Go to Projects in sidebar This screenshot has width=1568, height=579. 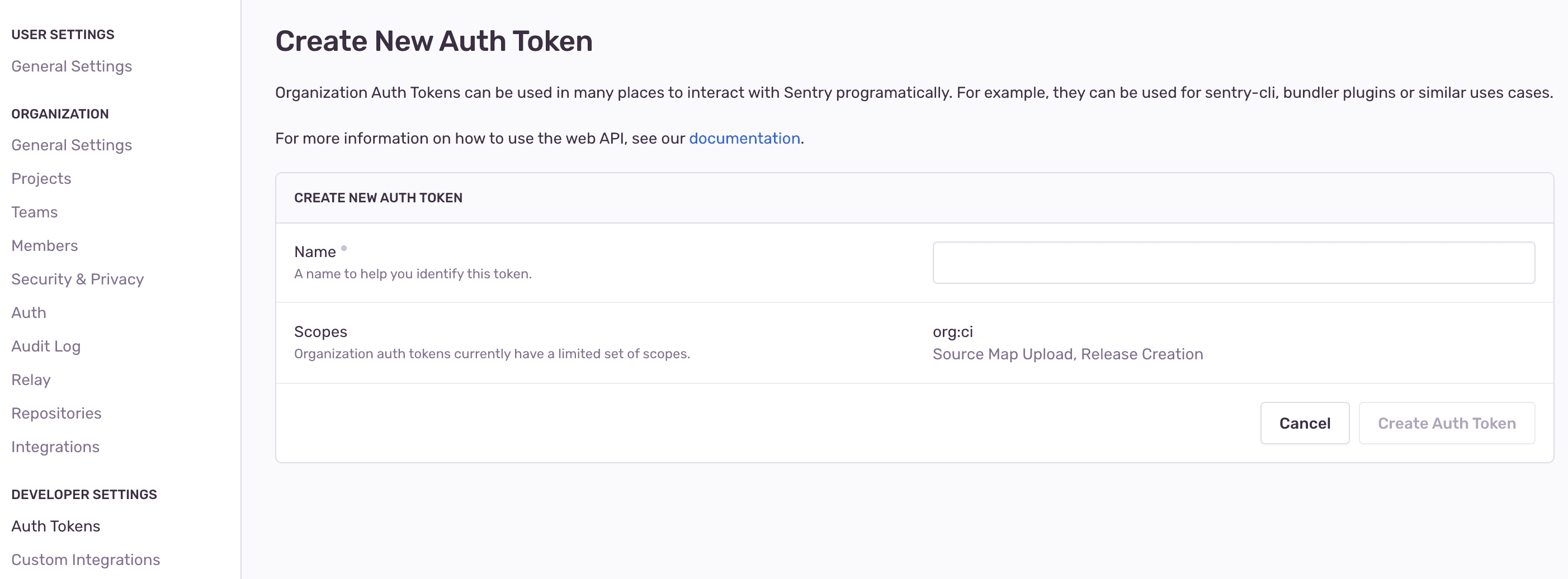pos(41,179)
